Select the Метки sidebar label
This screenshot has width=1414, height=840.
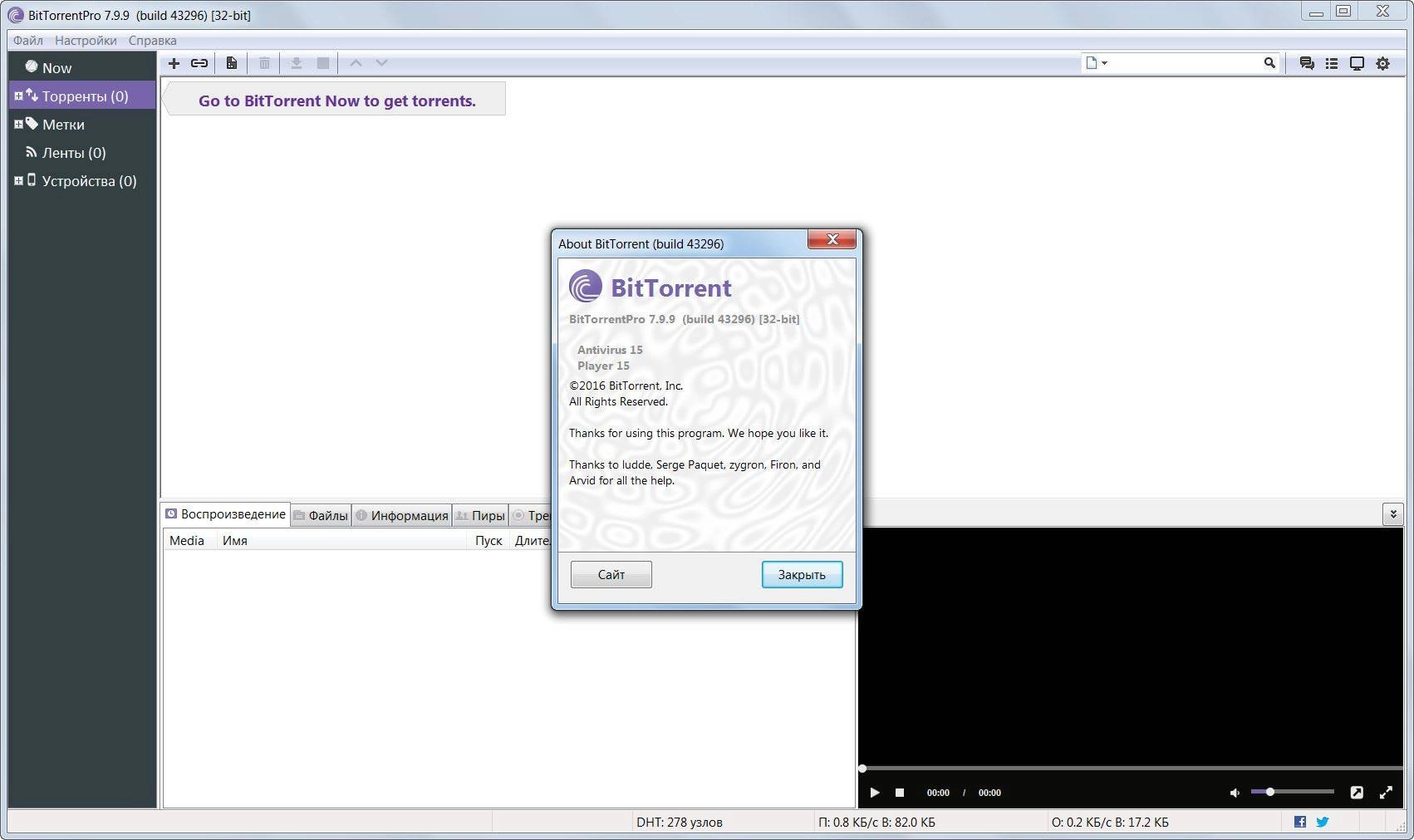(x=63, y=125)
